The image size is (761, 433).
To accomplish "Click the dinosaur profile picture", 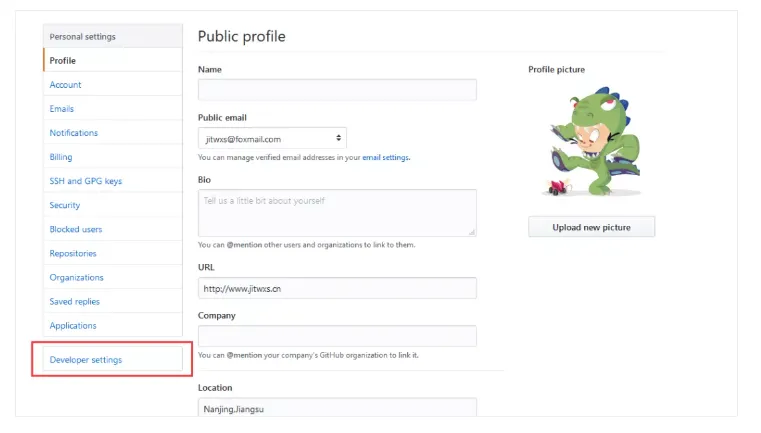I will [x=590, y=142].
